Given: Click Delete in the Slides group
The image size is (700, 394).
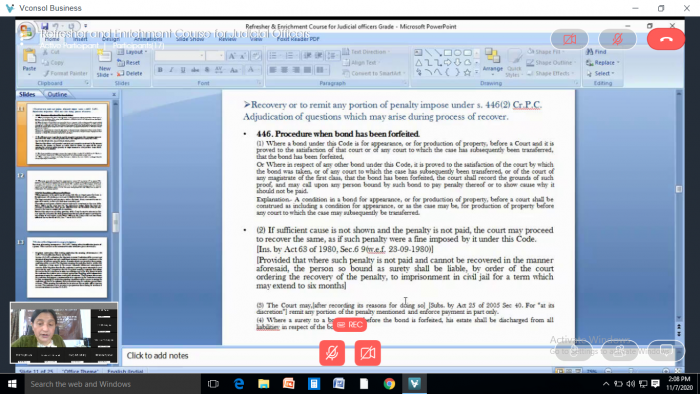Looking at the screenshot, I should click(x=130, y=73).
